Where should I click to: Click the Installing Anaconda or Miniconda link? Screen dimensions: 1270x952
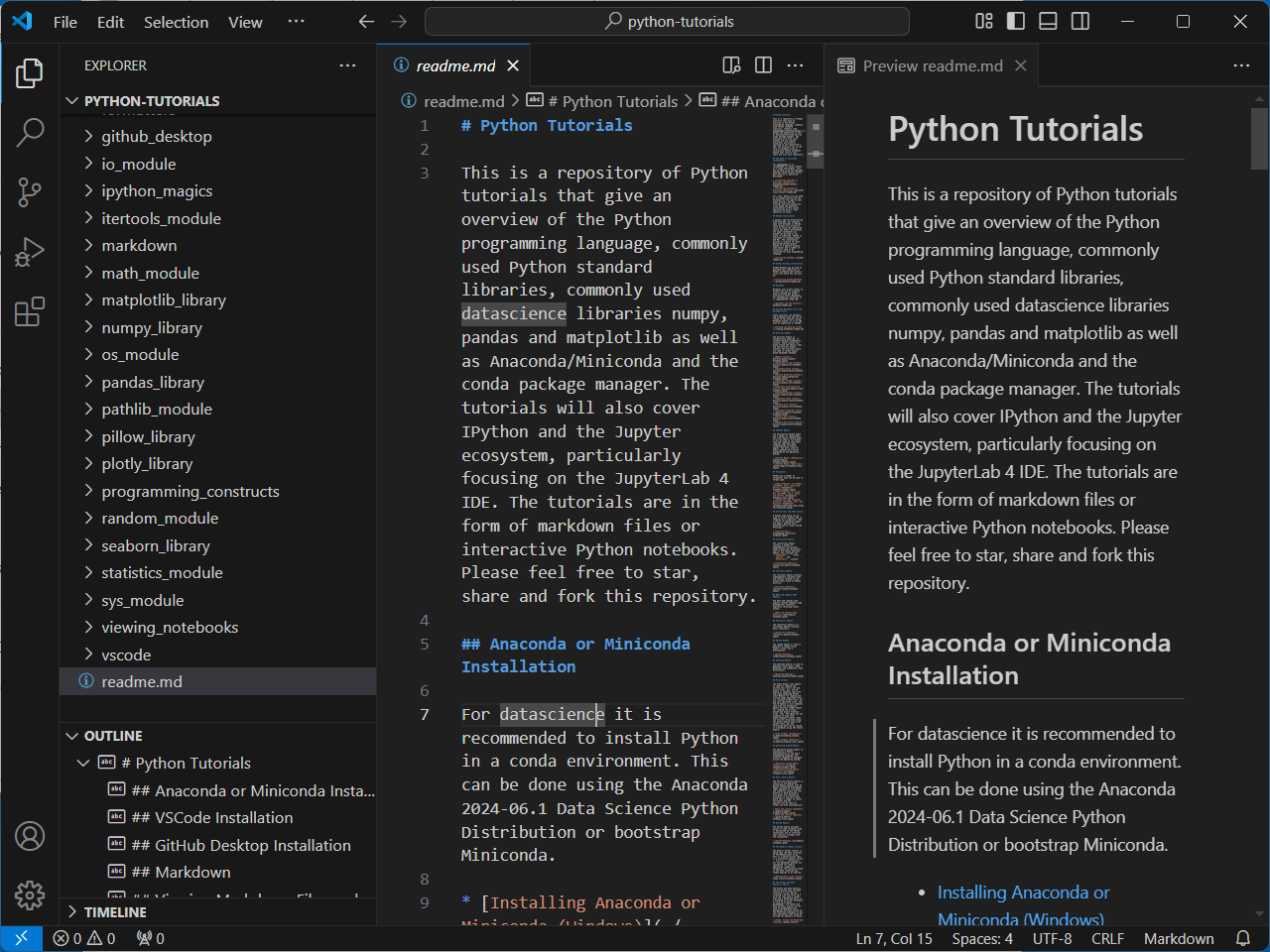pos(1023,892)
